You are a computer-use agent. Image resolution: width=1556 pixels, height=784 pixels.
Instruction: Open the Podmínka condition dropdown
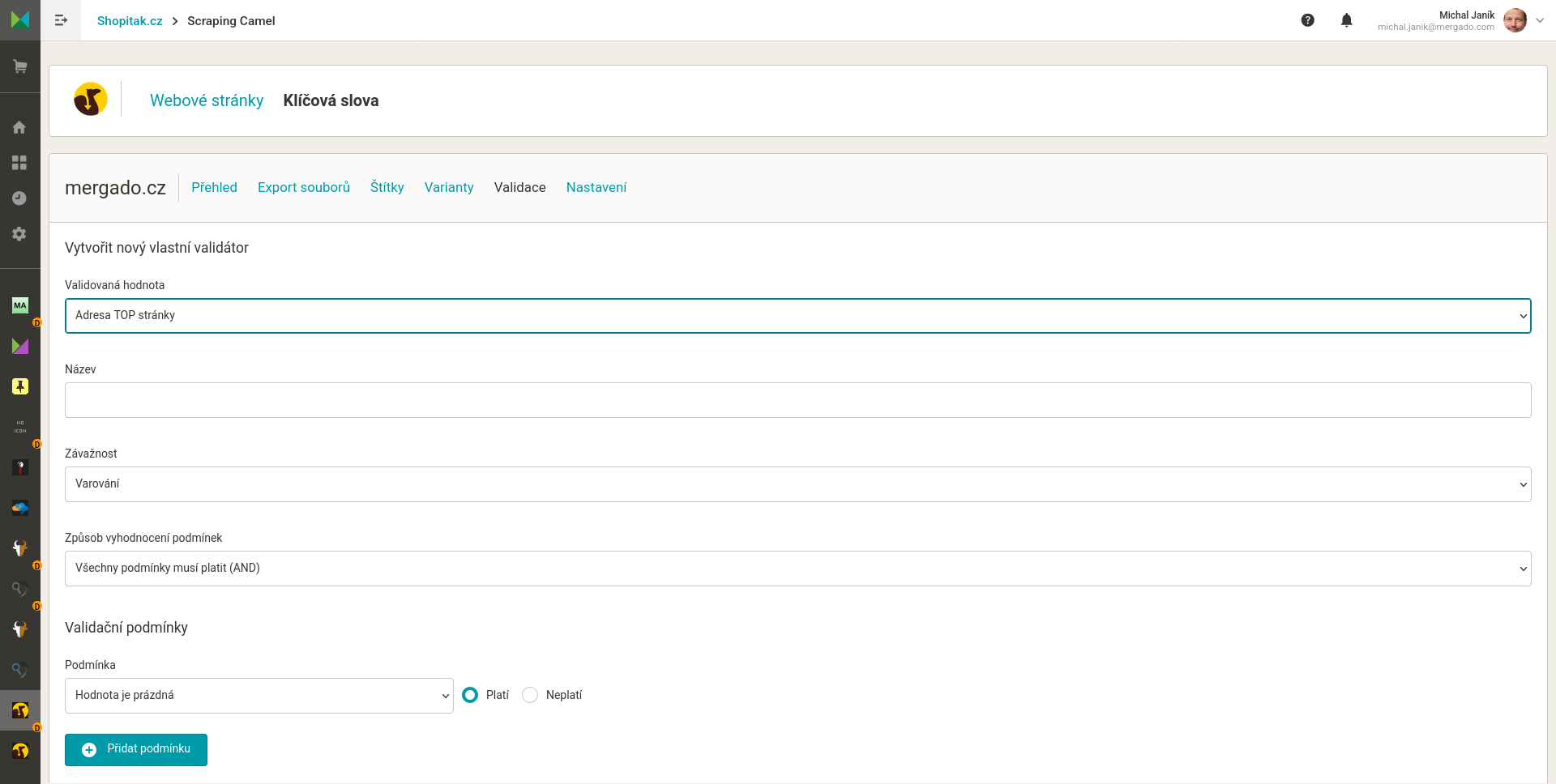pos(259,696)
